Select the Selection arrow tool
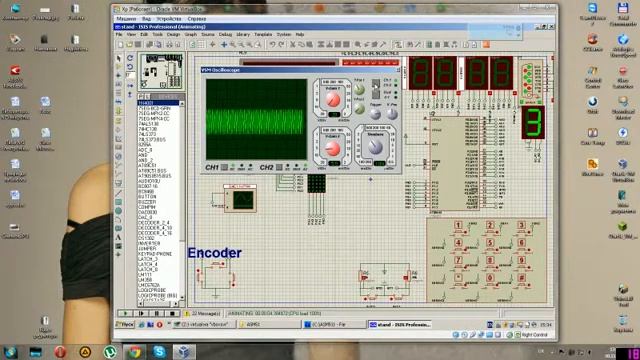640x360 pixels. point(119,58)
